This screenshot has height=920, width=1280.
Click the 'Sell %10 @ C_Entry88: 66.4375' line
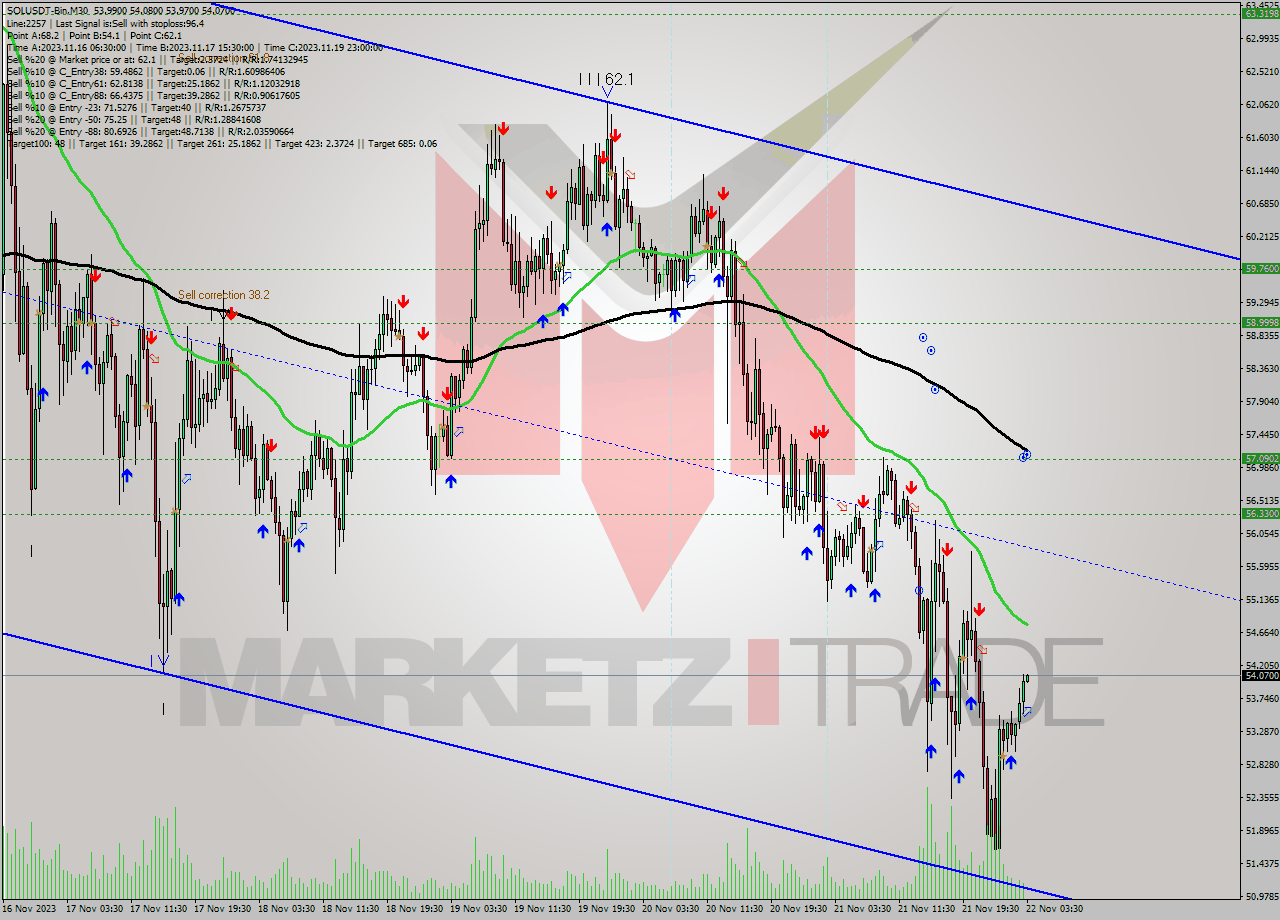pyautogui.click(x=153, y=95)
